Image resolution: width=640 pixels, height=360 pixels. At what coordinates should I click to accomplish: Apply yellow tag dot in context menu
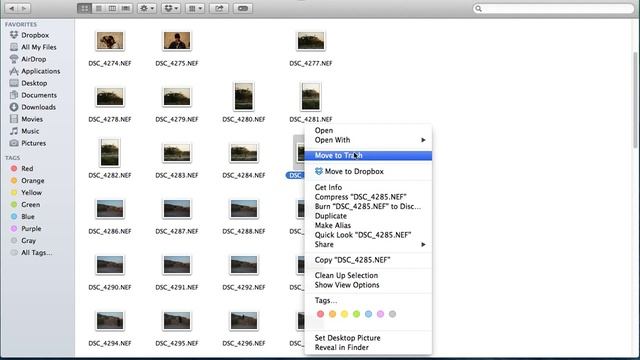click(x=344, y=314)
